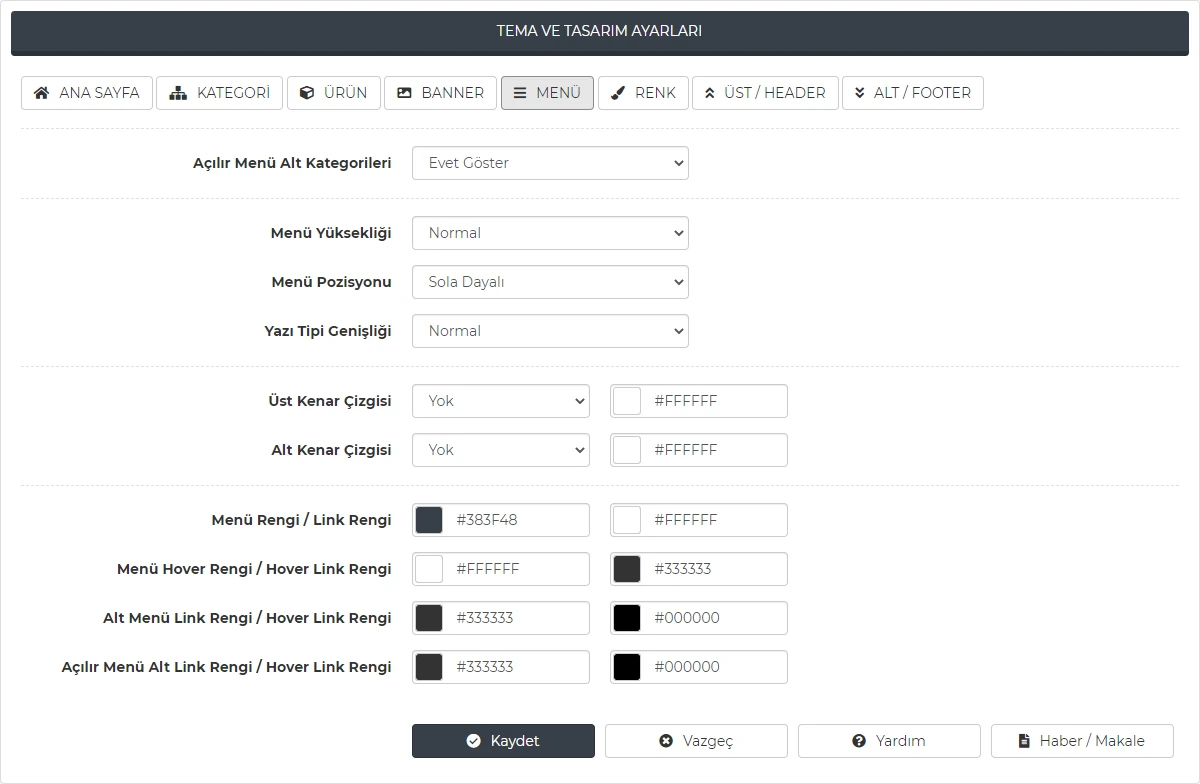The image size is (1200, 784).
Task: Open the Menü Pozisyonu dropdown
Action: click(550, 282)
